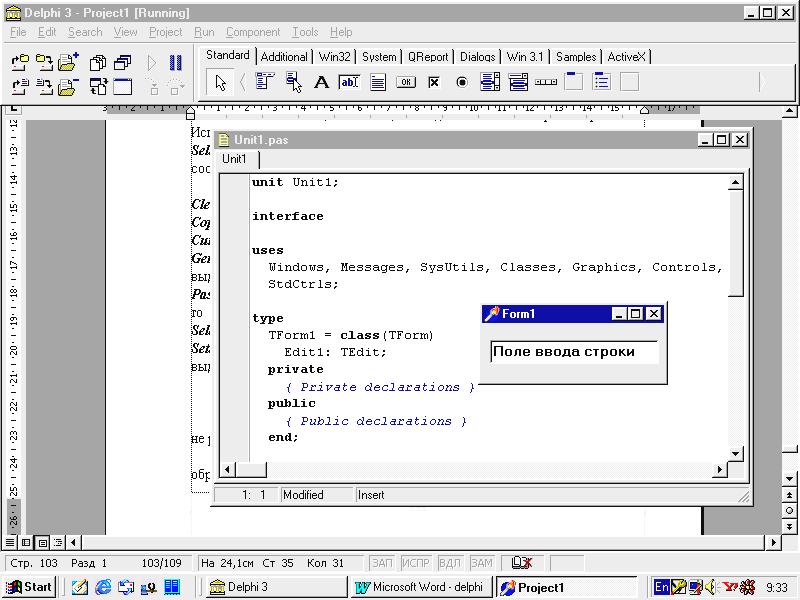Select the ListBox component
Screen dimensions: 800x600
pos(490,82)
